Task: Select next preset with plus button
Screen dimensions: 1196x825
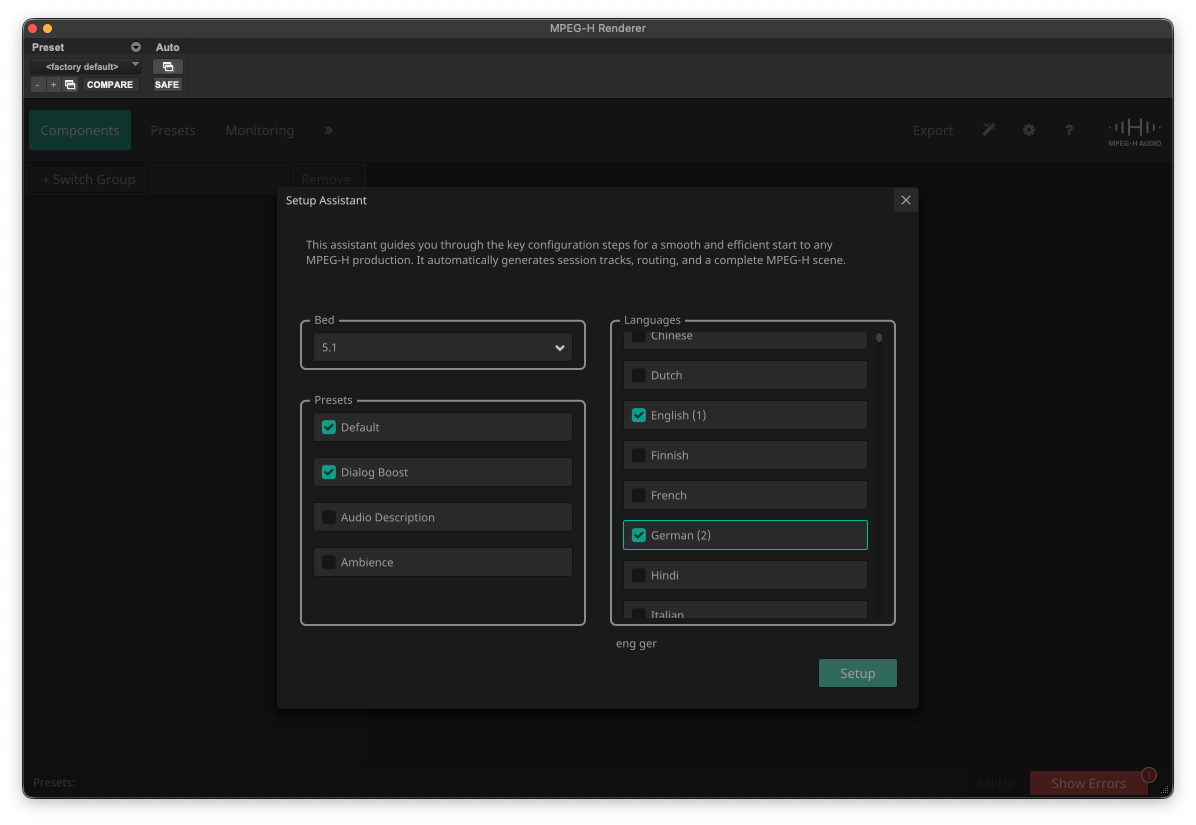Action: [53, 85]
